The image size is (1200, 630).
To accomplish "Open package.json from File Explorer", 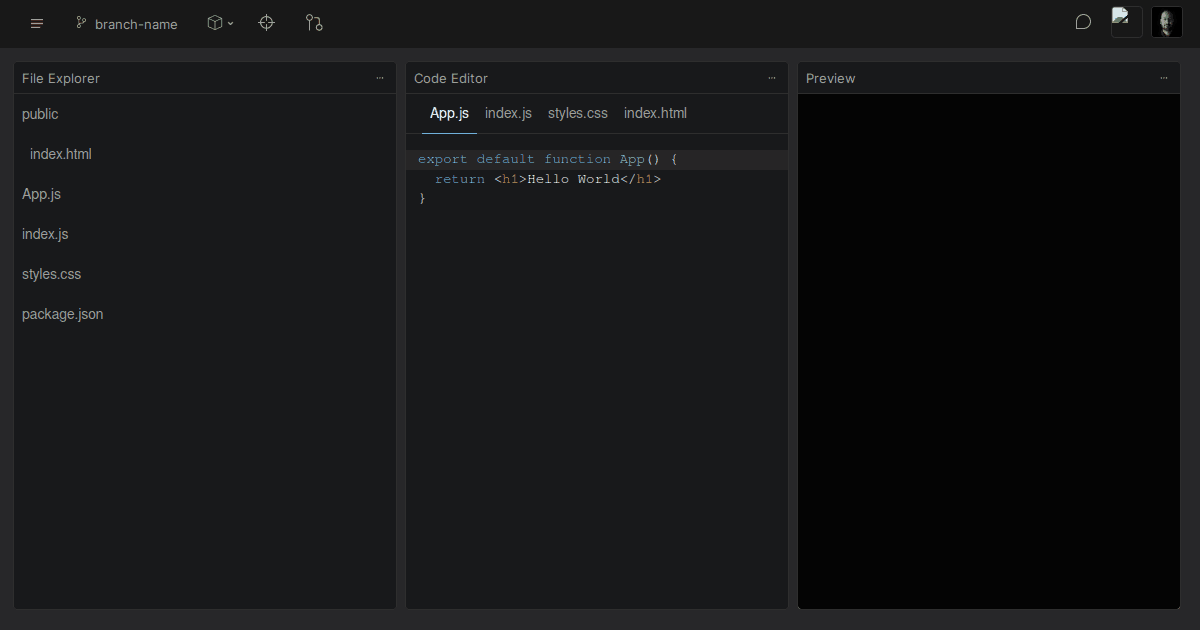I will pyautogui.click(x=62, y=314).
